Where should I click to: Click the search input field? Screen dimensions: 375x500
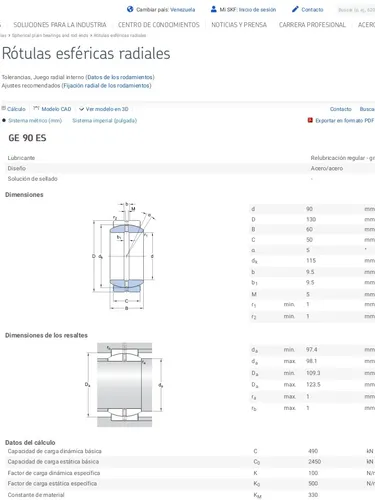coord(355,10)
